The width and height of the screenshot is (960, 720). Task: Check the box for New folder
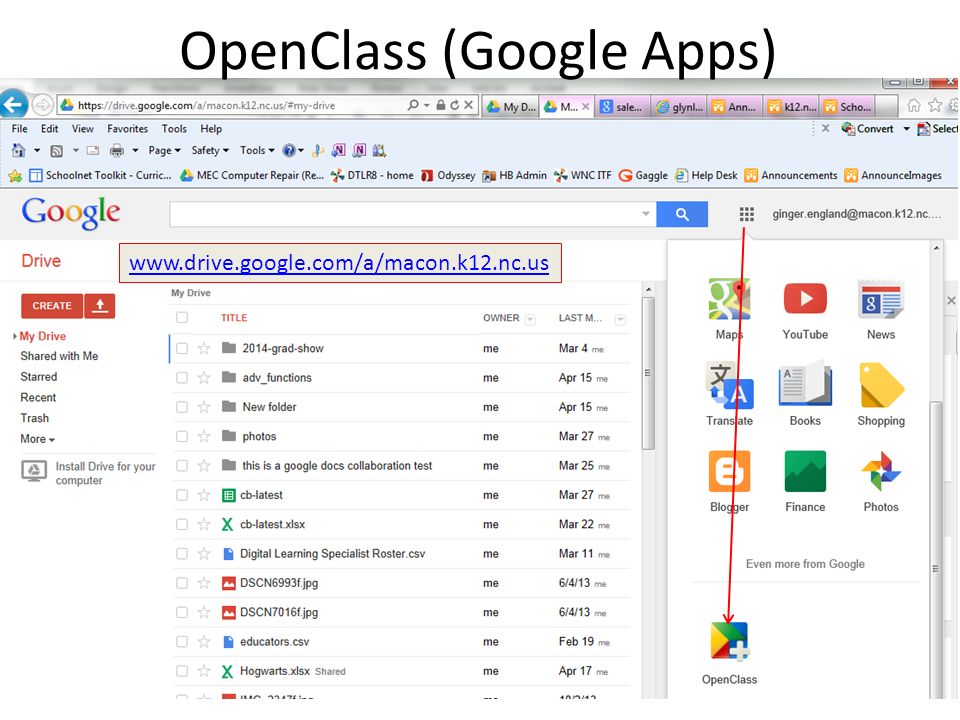[182, 407]
